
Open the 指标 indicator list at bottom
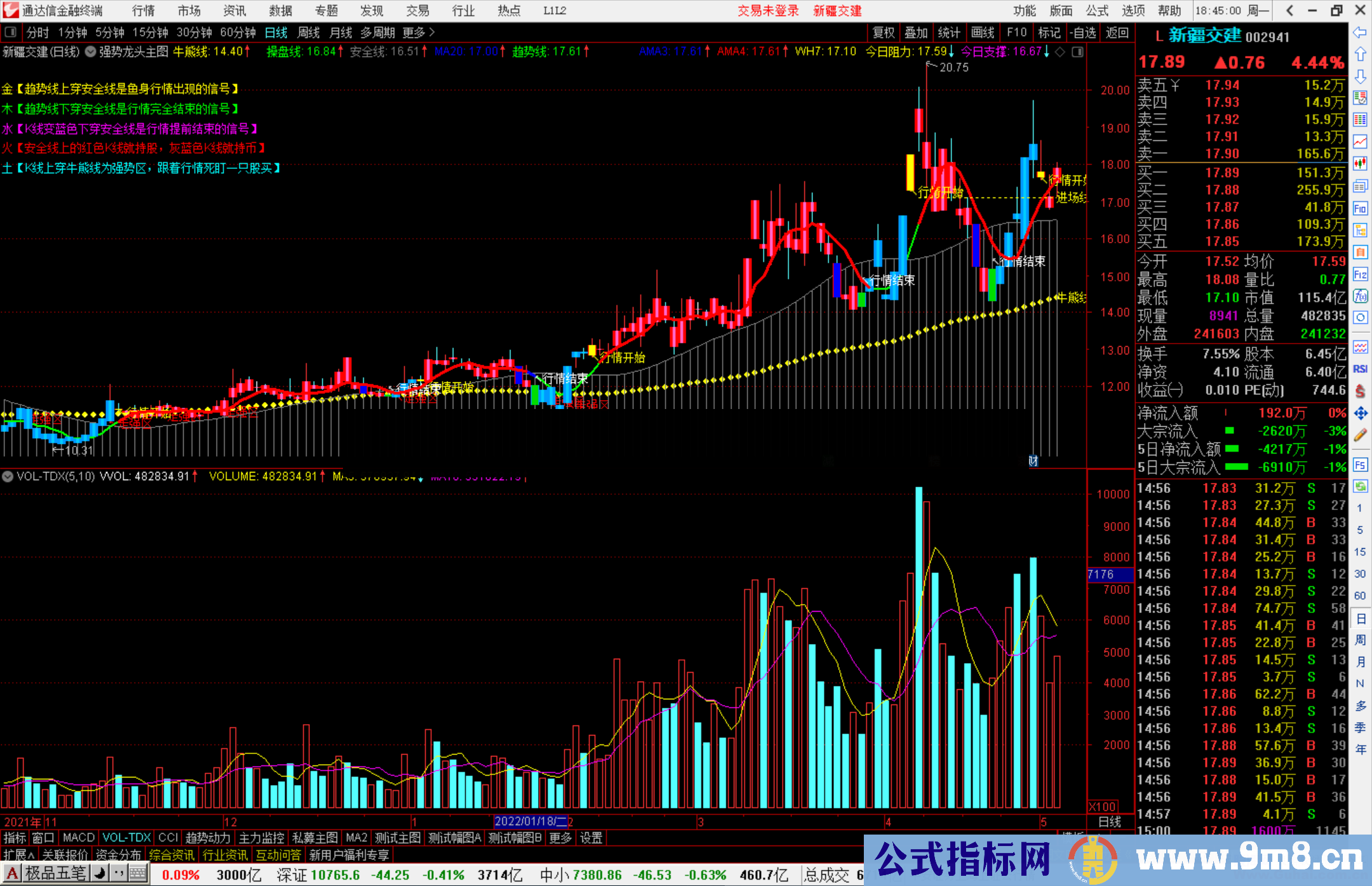[x=15, y=838]
